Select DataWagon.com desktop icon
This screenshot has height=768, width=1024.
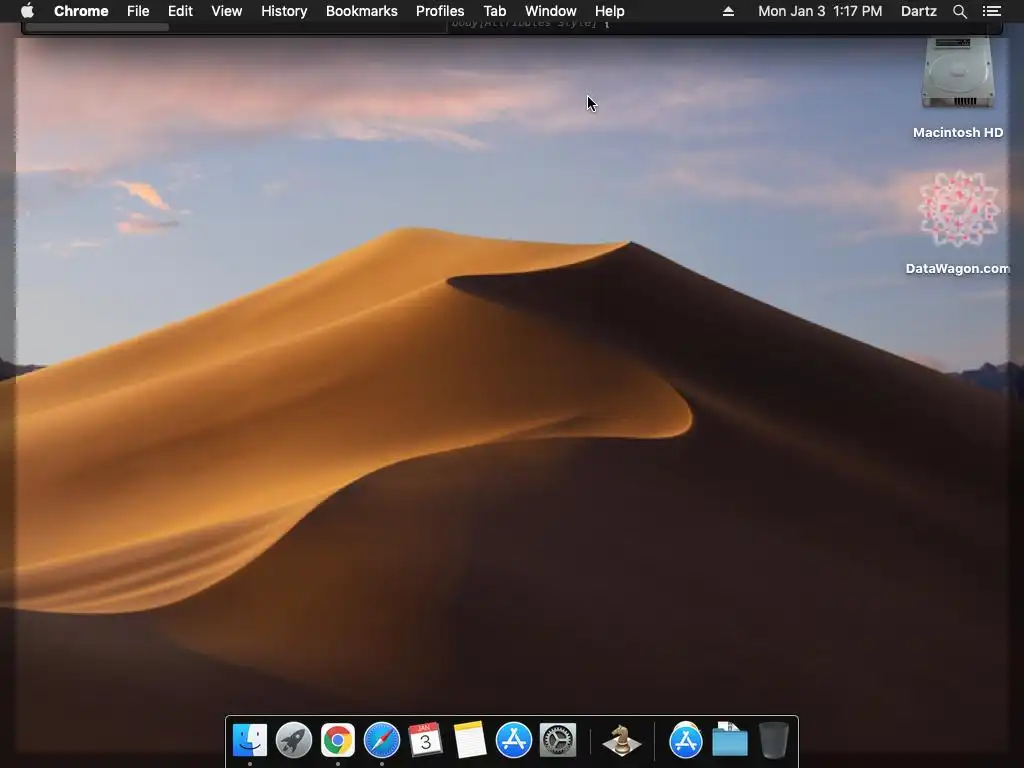[958, 209]
